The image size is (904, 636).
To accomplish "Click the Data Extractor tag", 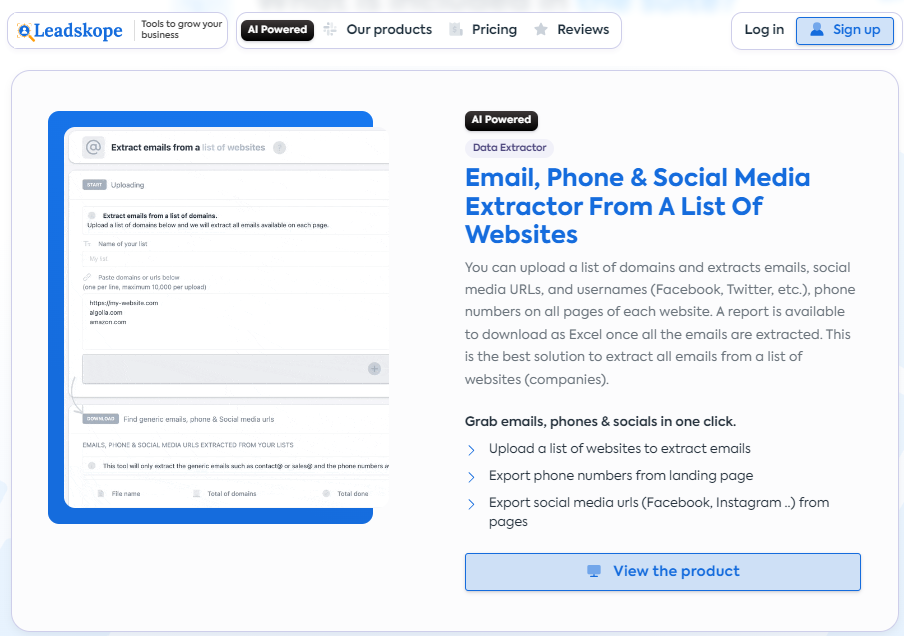I will click(509, 148).
